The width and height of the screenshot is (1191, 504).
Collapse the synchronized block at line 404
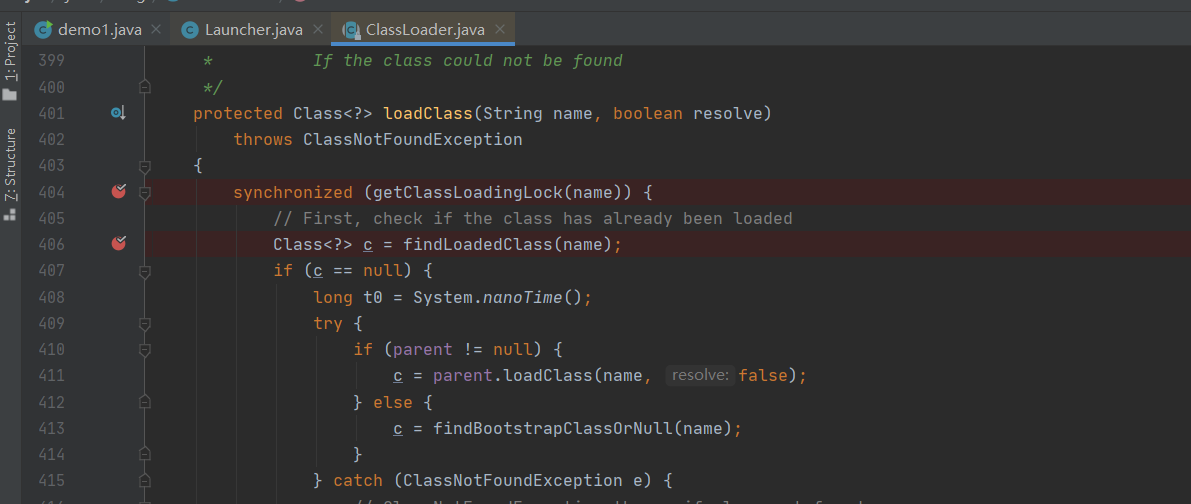[x=144, y=193]
